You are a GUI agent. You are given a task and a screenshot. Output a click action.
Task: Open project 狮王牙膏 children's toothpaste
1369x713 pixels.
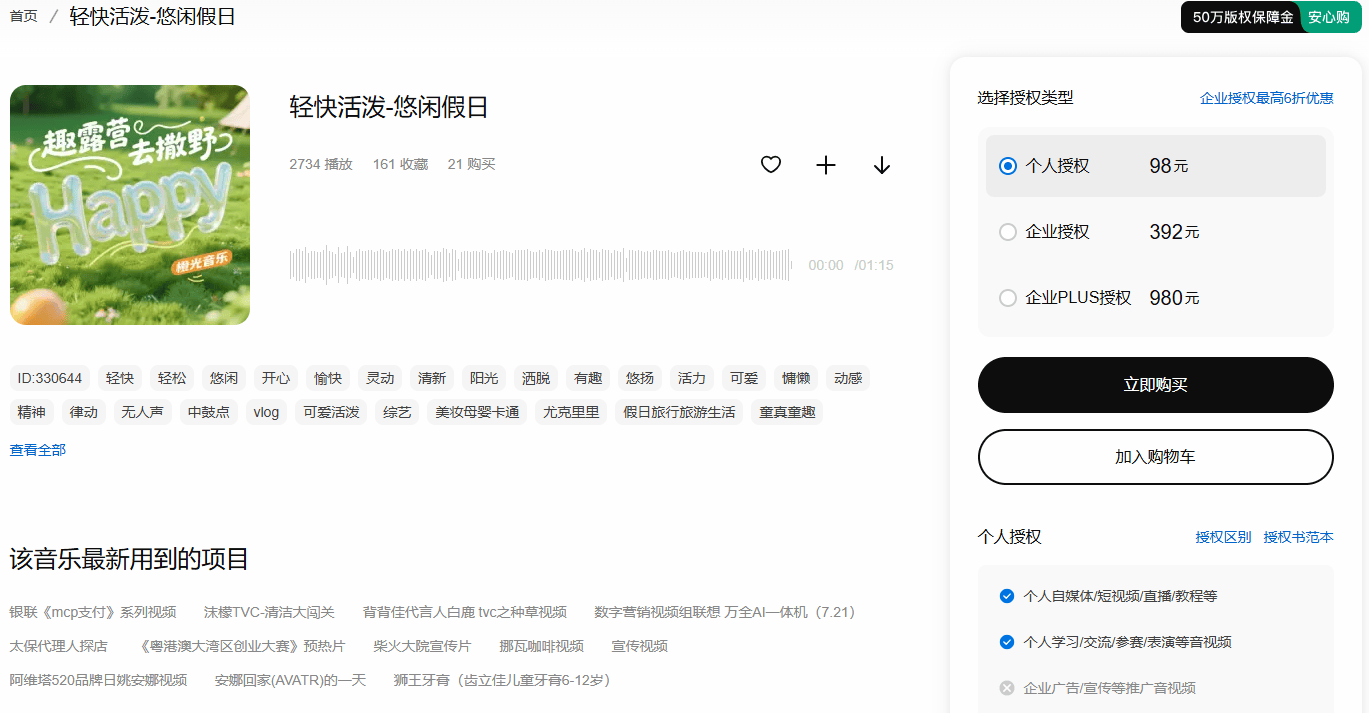point(502,680)
